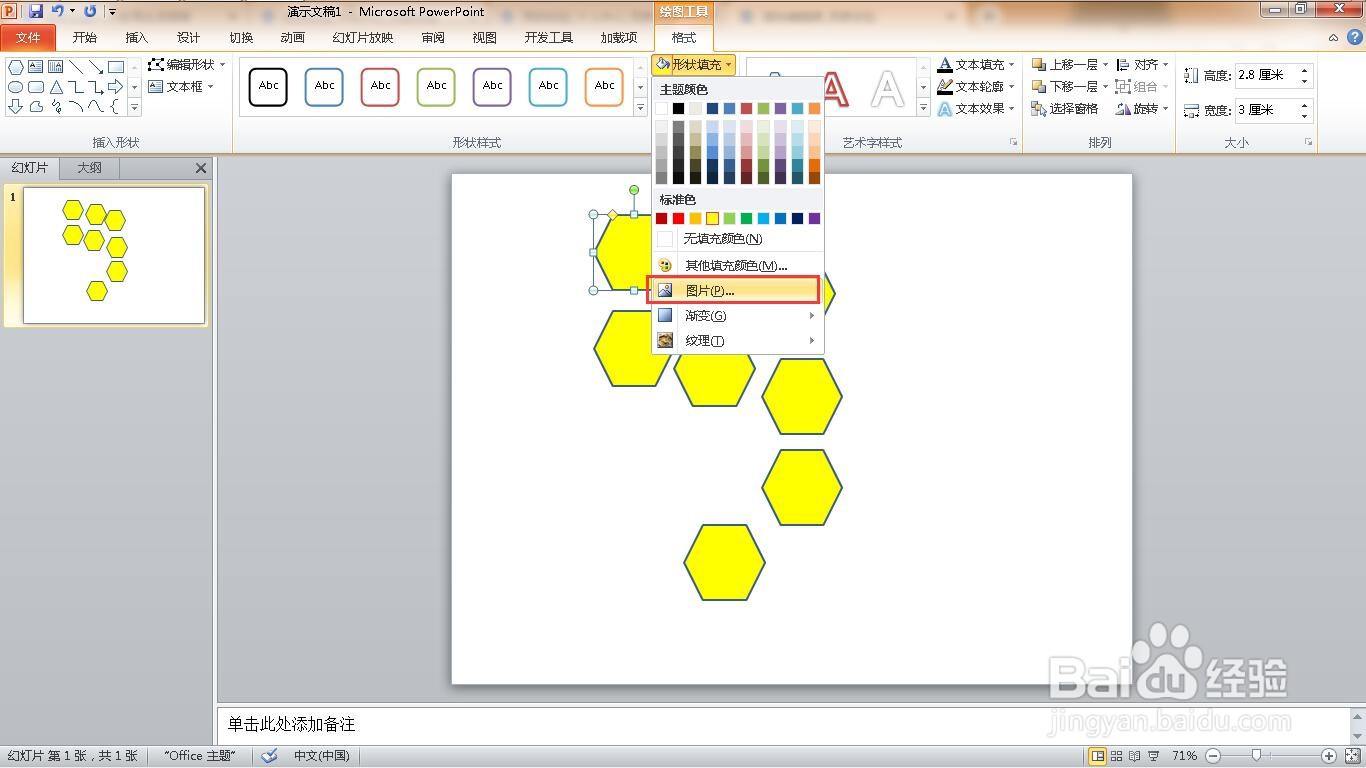
Task: Click the spell check icon in status bar
Action: pos(269,756)
